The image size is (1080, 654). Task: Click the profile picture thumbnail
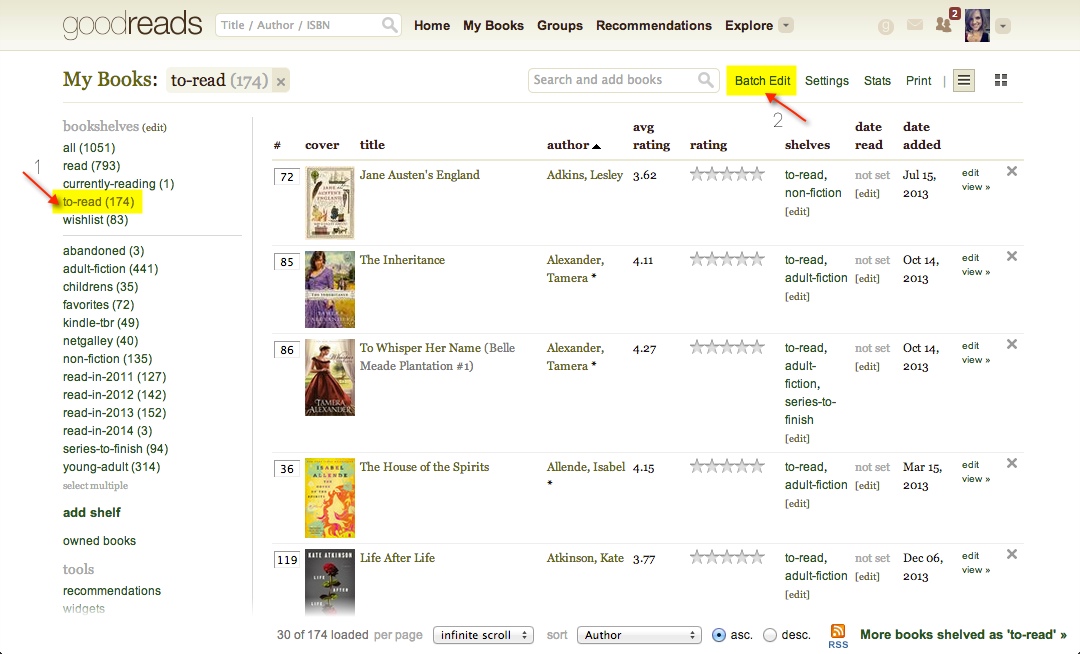coord(977,25)
